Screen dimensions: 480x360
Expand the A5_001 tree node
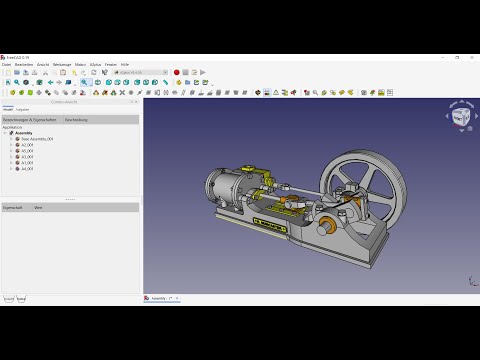pyautogui.click(x=11, y=151)
